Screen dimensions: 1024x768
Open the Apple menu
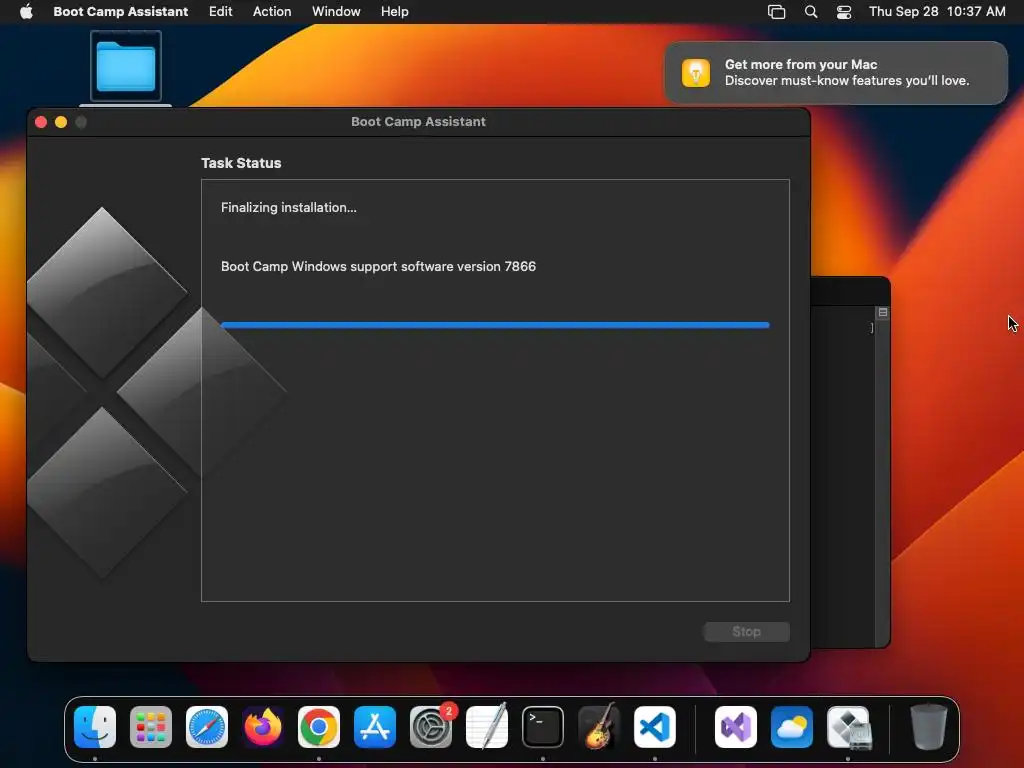[x=26, y=11]
